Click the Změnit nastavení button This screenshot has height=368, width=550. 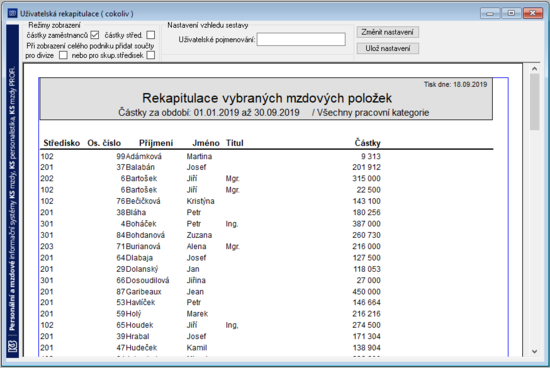[x=388, y=32]
